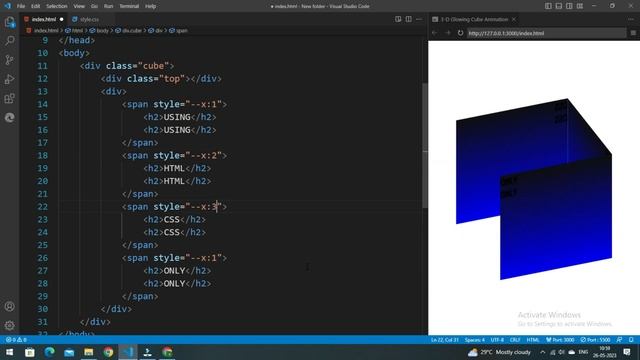Screen dimensions: 640x360
Task: Open the Extensions view
Action: [x=9, y=98]
